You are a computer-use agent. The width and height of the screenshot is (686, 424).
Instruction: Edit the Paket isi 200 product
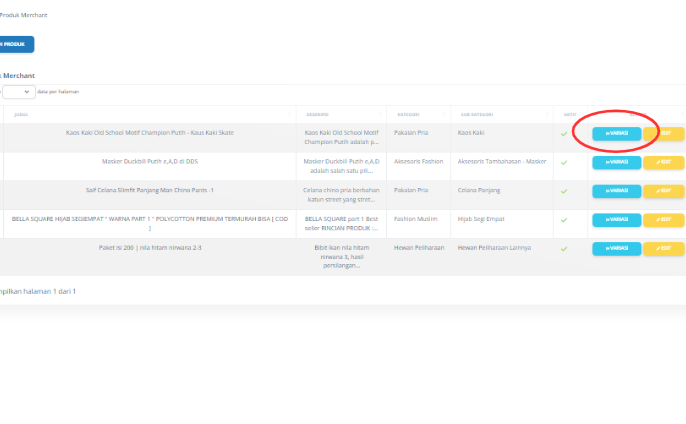[664, 248]
